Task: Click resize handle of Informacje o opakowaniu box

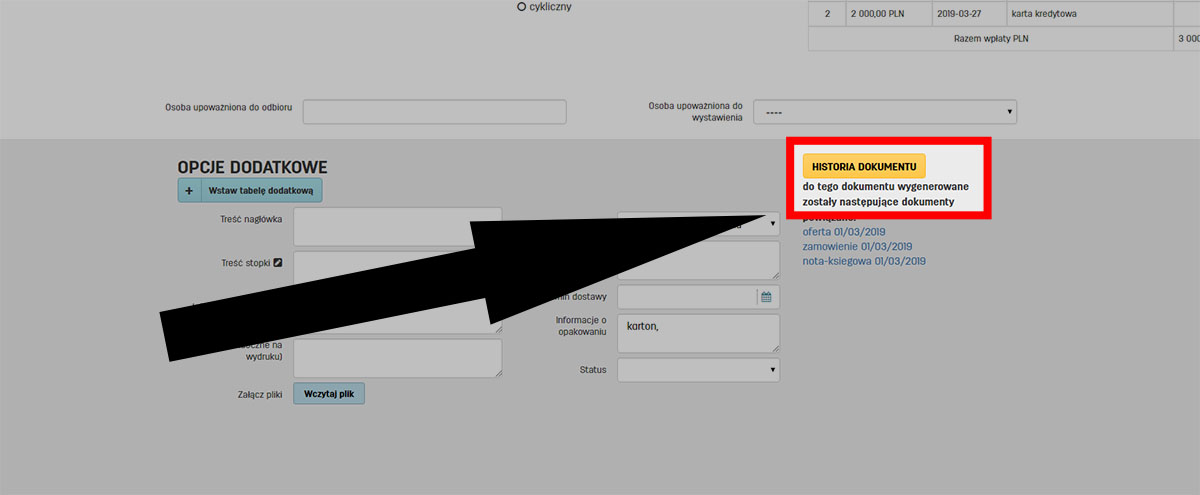Action: pos(774,347)
